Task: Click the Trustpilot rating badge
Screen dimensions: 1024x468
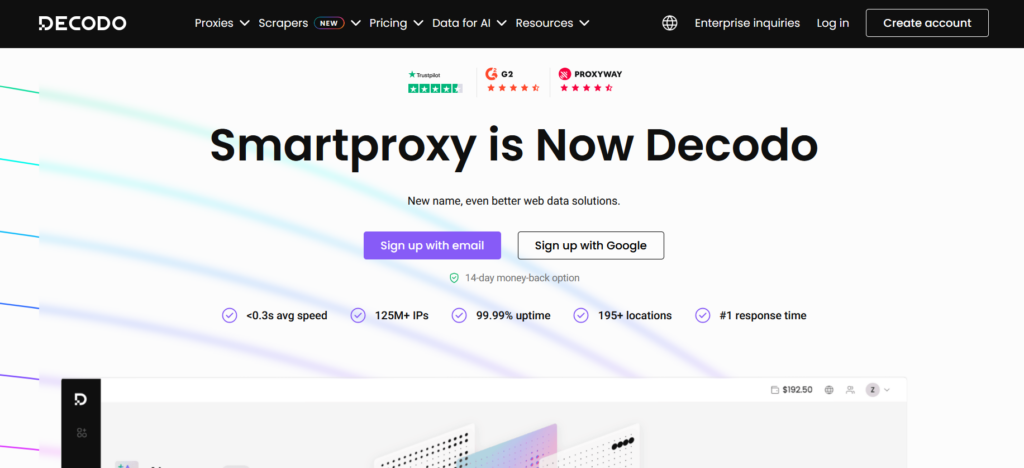Action: pos(435,81)
